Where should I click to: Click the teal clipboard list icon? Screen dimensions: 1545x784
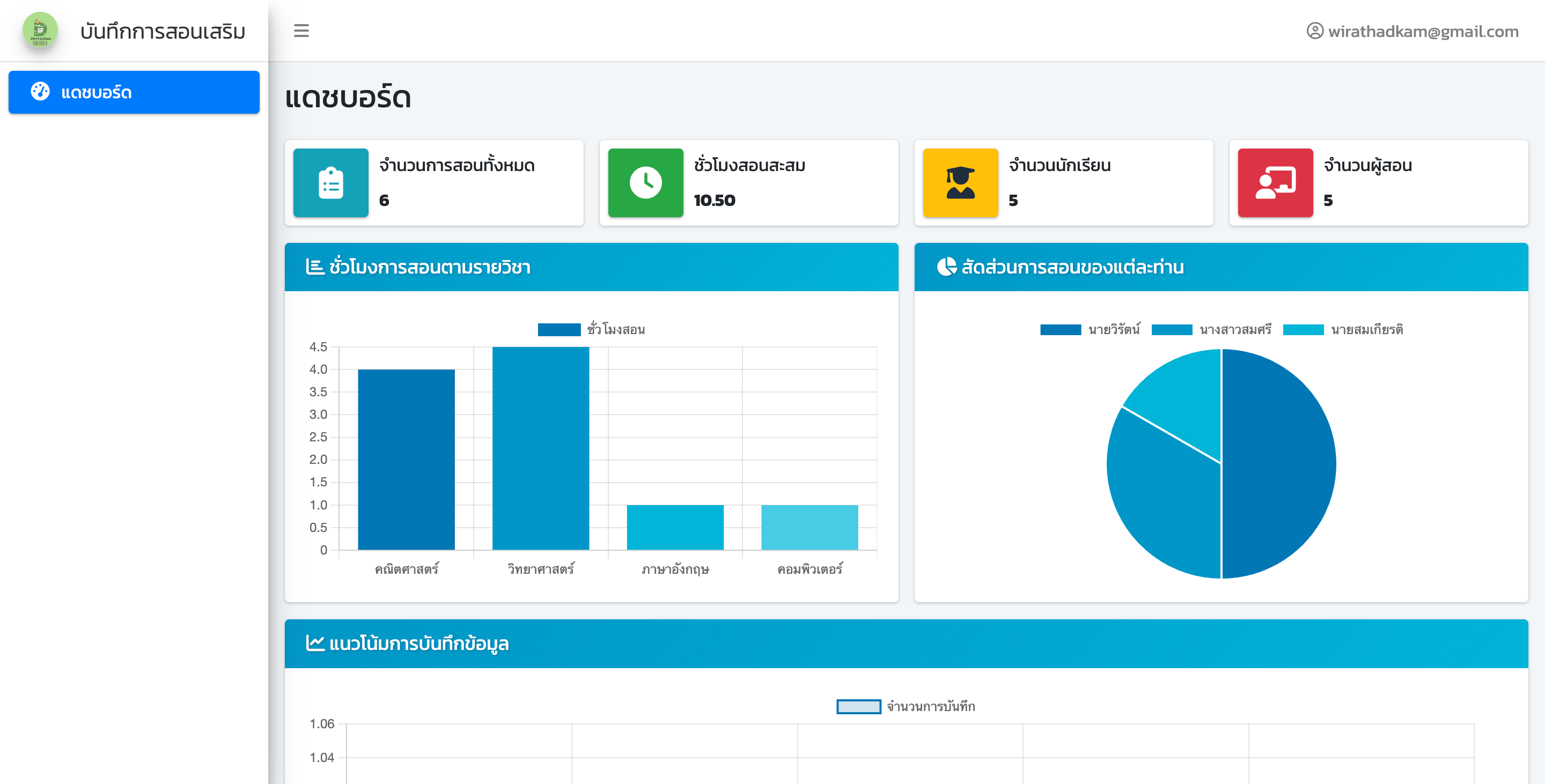pyautogui.click(x=330, y=183)
